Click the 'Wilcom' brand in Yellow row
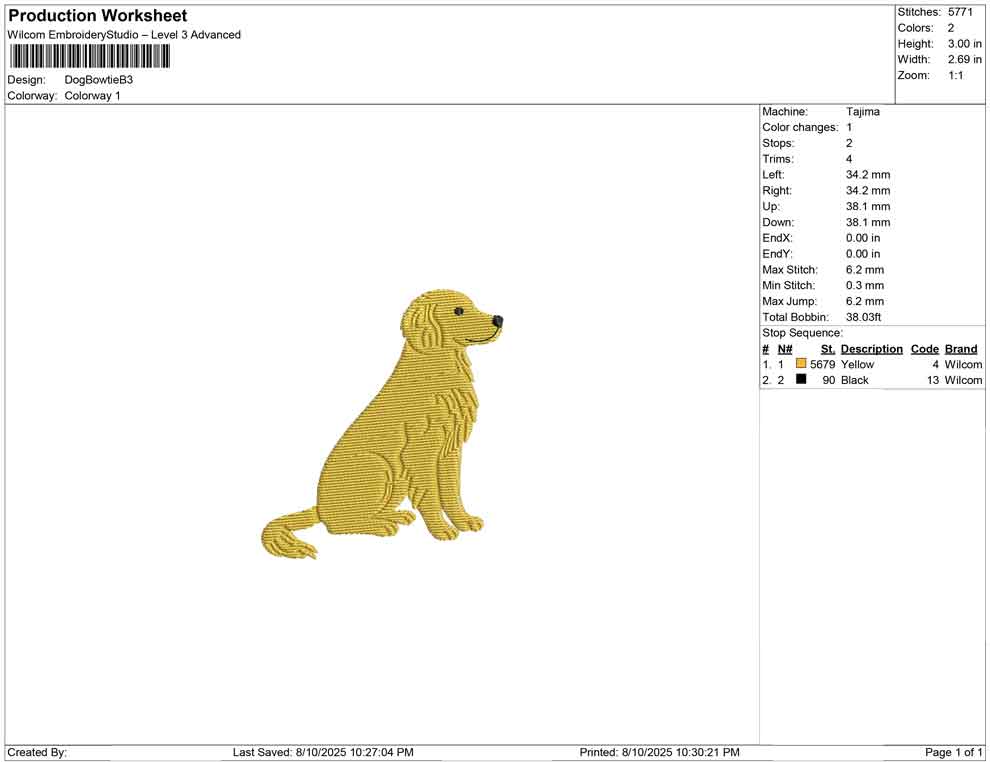This screenshot has height=762, width=990. 963,364
